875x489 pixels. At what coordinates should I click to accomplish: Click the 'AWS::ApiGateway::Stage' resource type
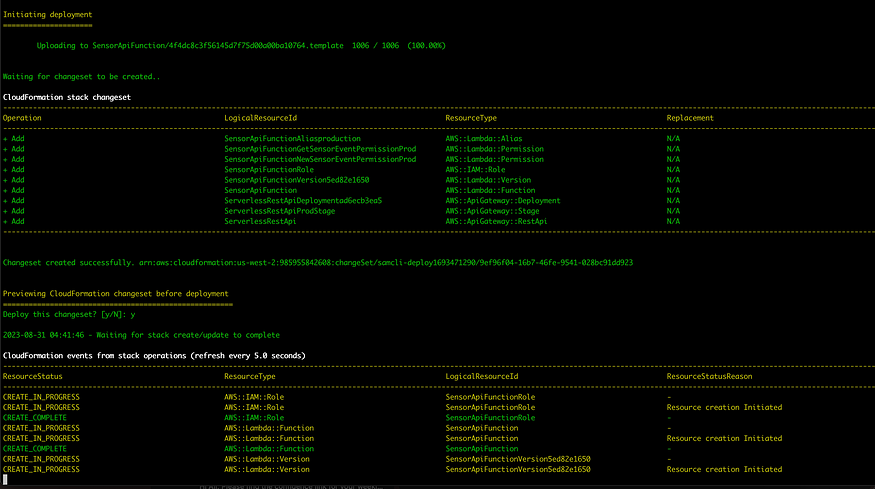coord(492,211)
